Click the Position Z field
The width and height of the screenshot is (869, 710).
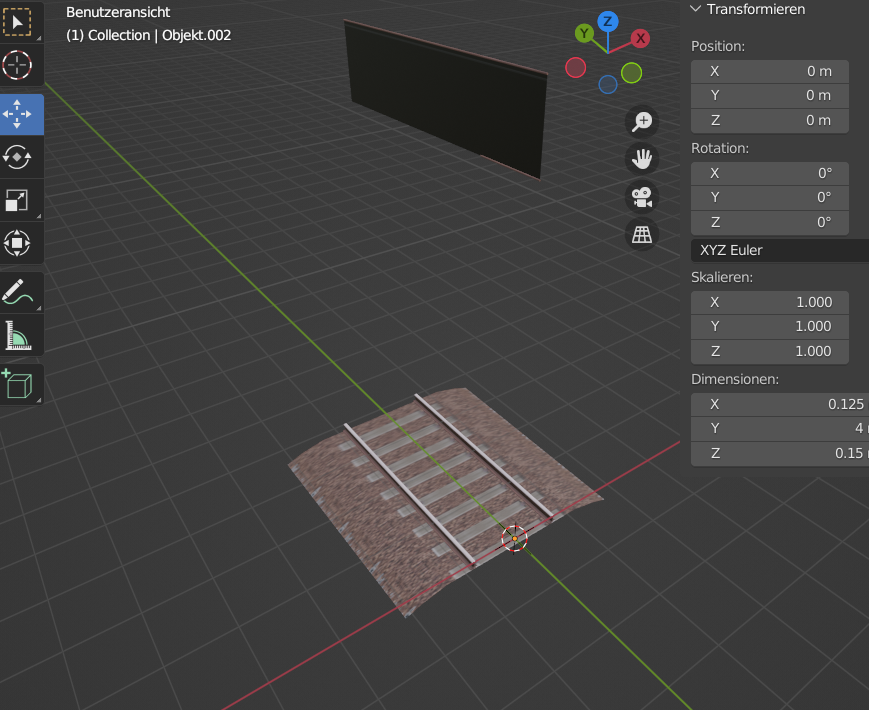[770, 120]
